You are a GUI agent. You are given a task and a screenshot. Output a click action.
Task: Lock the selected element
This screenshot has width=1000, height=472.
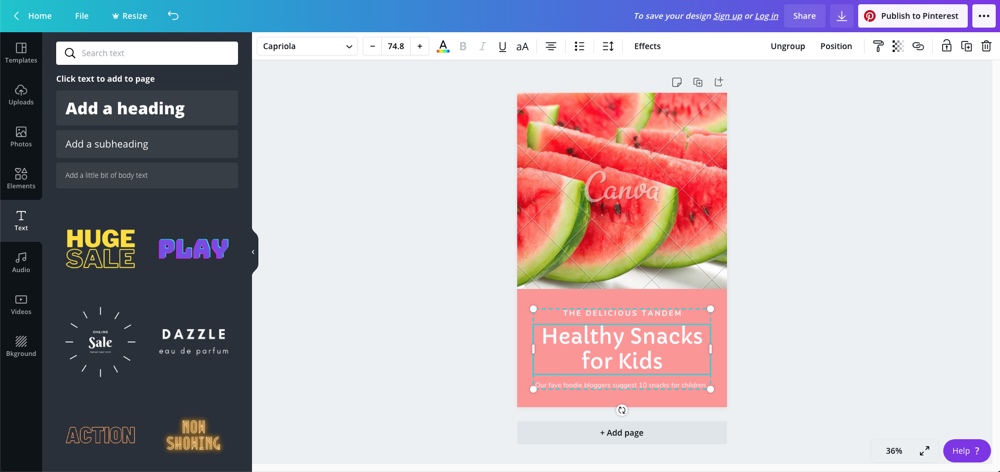(946, 46)
